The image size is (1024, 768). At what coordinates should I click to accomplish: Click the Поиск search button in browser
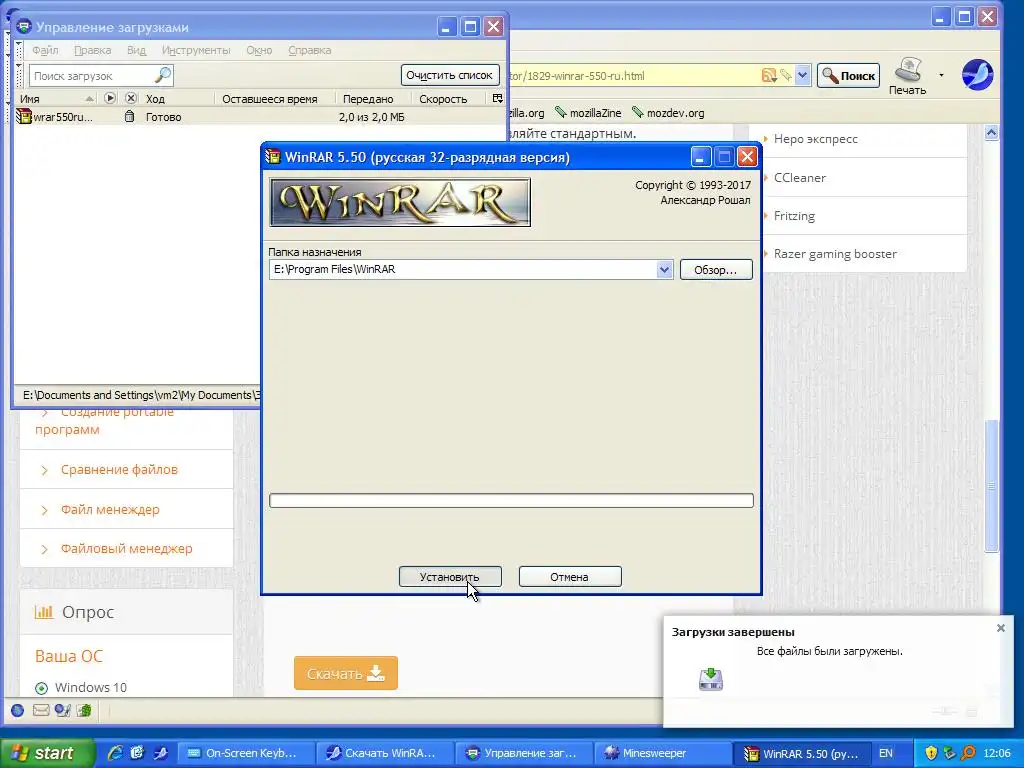[x=848, y=76]
